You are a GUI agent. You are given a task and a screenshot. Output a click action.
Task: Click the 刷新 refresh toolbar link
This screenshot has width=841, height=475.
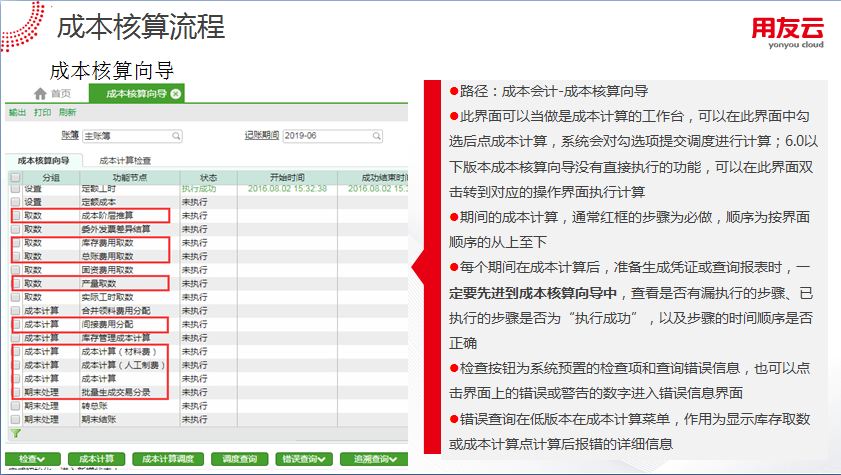pyautogui.click(x=67, y=113)
